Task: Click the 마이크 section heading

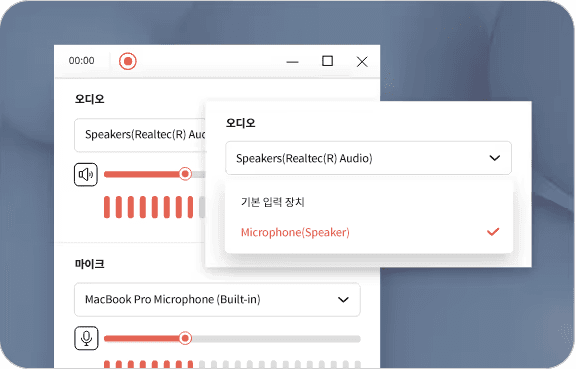Action: coord(90,264)
